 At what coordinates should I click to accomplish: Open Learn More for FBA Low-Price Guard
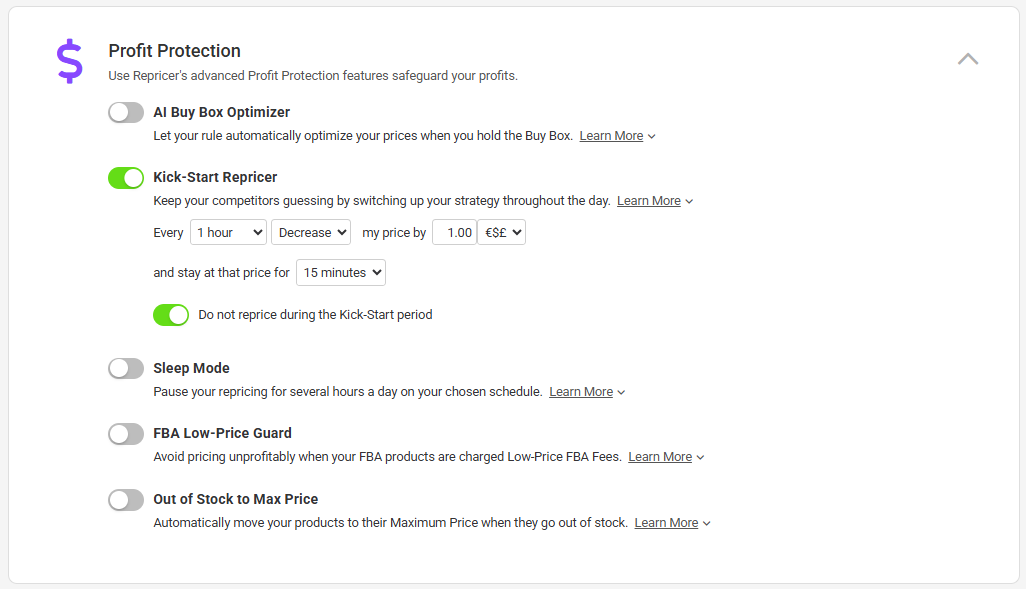[x=660, y=457]
